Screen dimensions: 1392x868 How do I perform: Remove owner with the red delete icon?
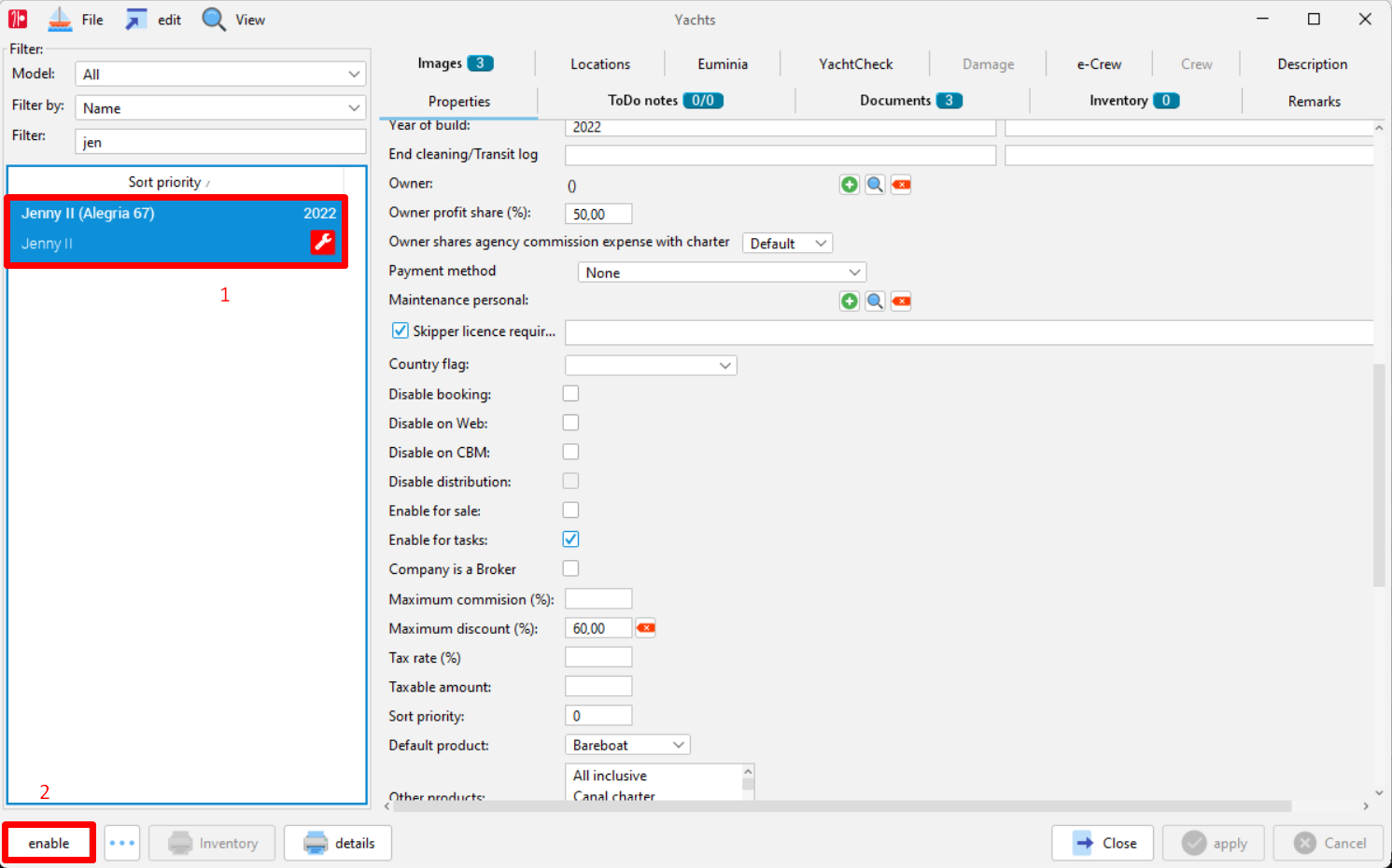pos(901,185)
